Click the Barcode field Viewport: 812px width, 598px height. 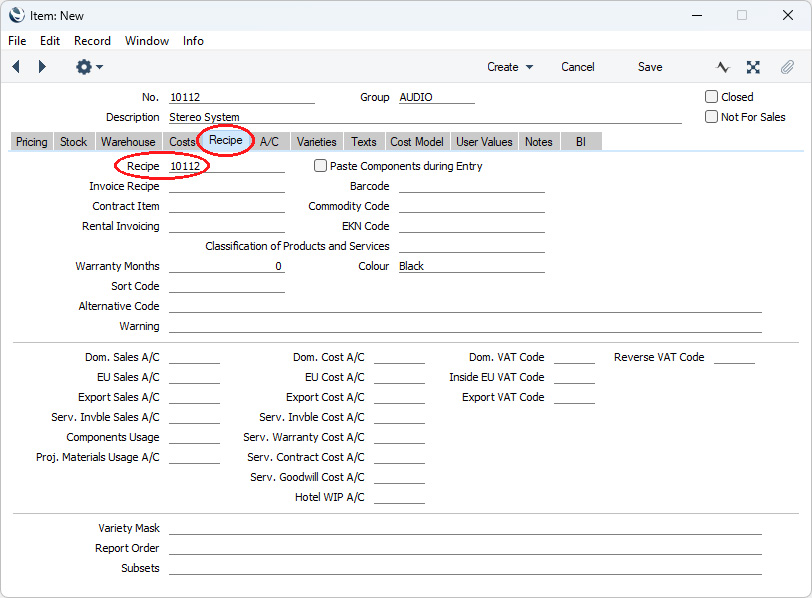472,186
